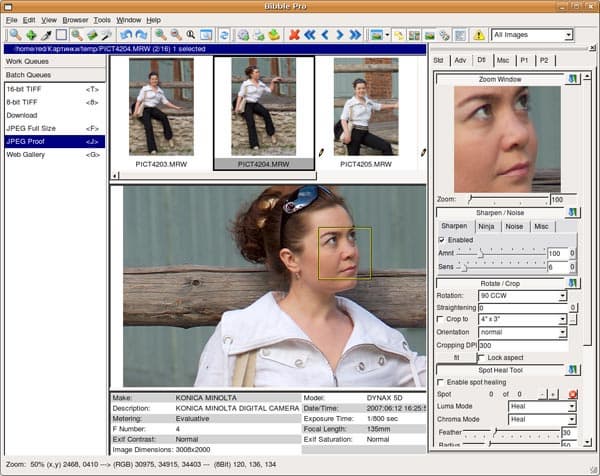This screenshot has height=476, width=600.
Task: Go to the next image arrow
Action: click(x=340, y=35)
